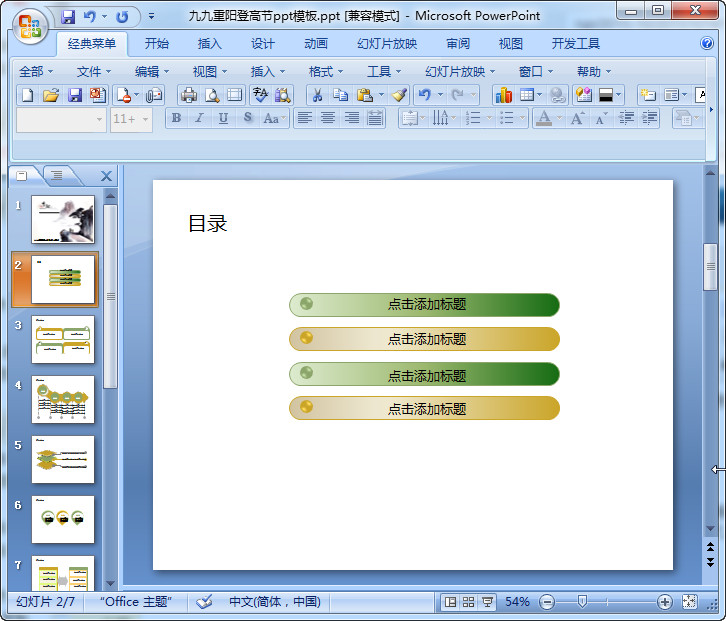Increase font size with large A

pos(577,119)
